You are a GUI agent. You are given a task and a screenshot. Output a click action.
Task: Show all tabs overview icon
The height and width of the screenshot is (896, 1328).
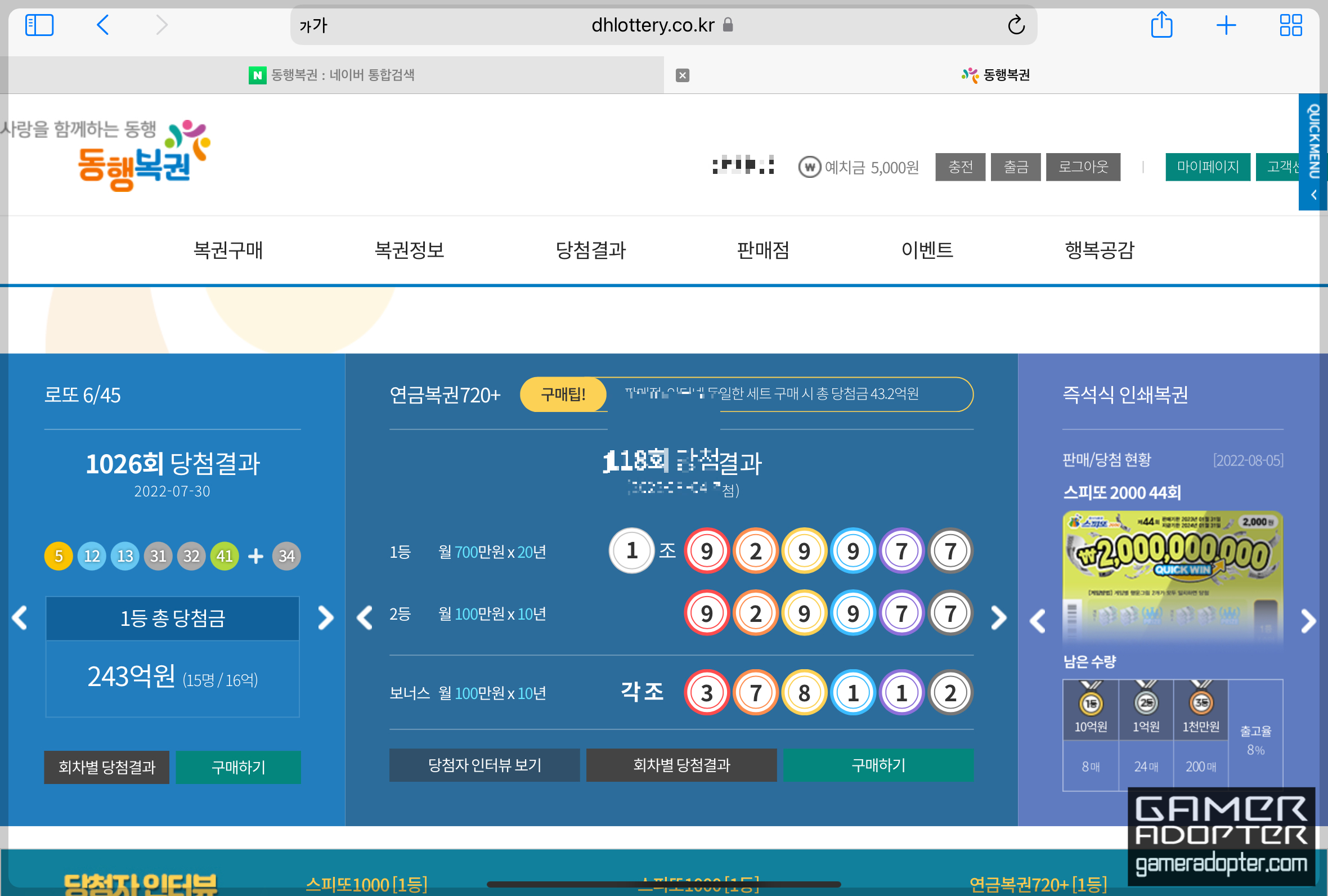(1290, 25)
